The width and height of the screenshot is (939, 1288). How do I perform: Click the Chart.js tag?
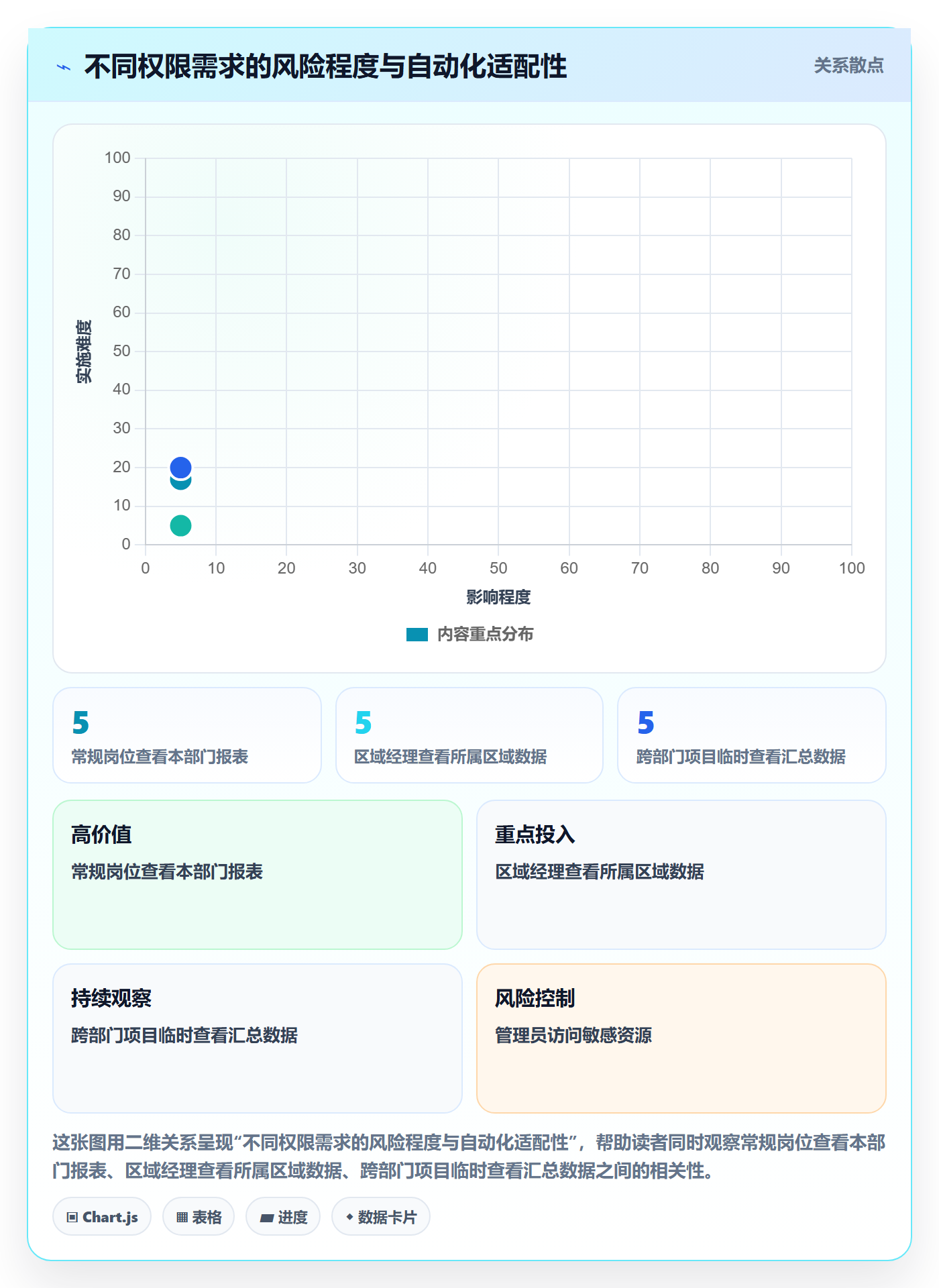point(102,1217)
